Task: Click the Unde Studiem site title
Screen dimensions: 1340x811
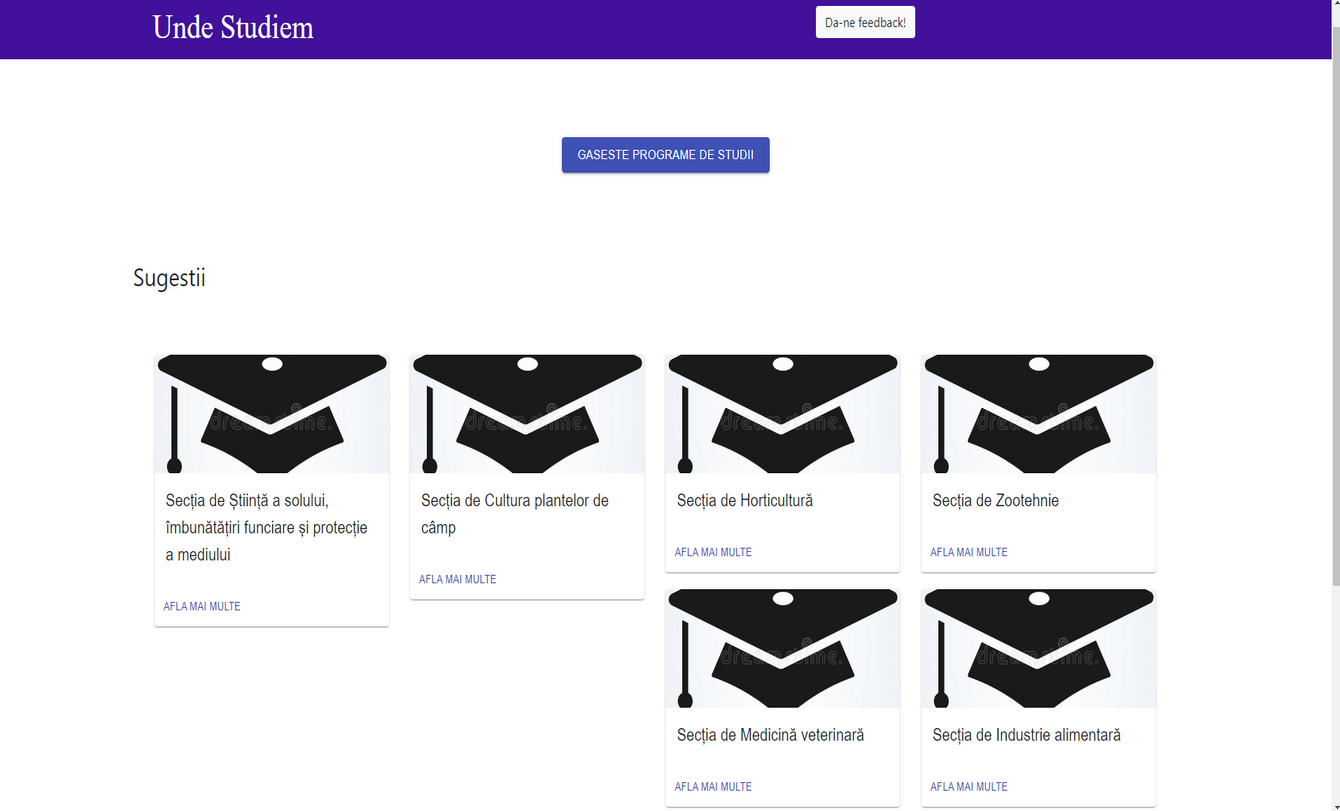Action: 233,27
